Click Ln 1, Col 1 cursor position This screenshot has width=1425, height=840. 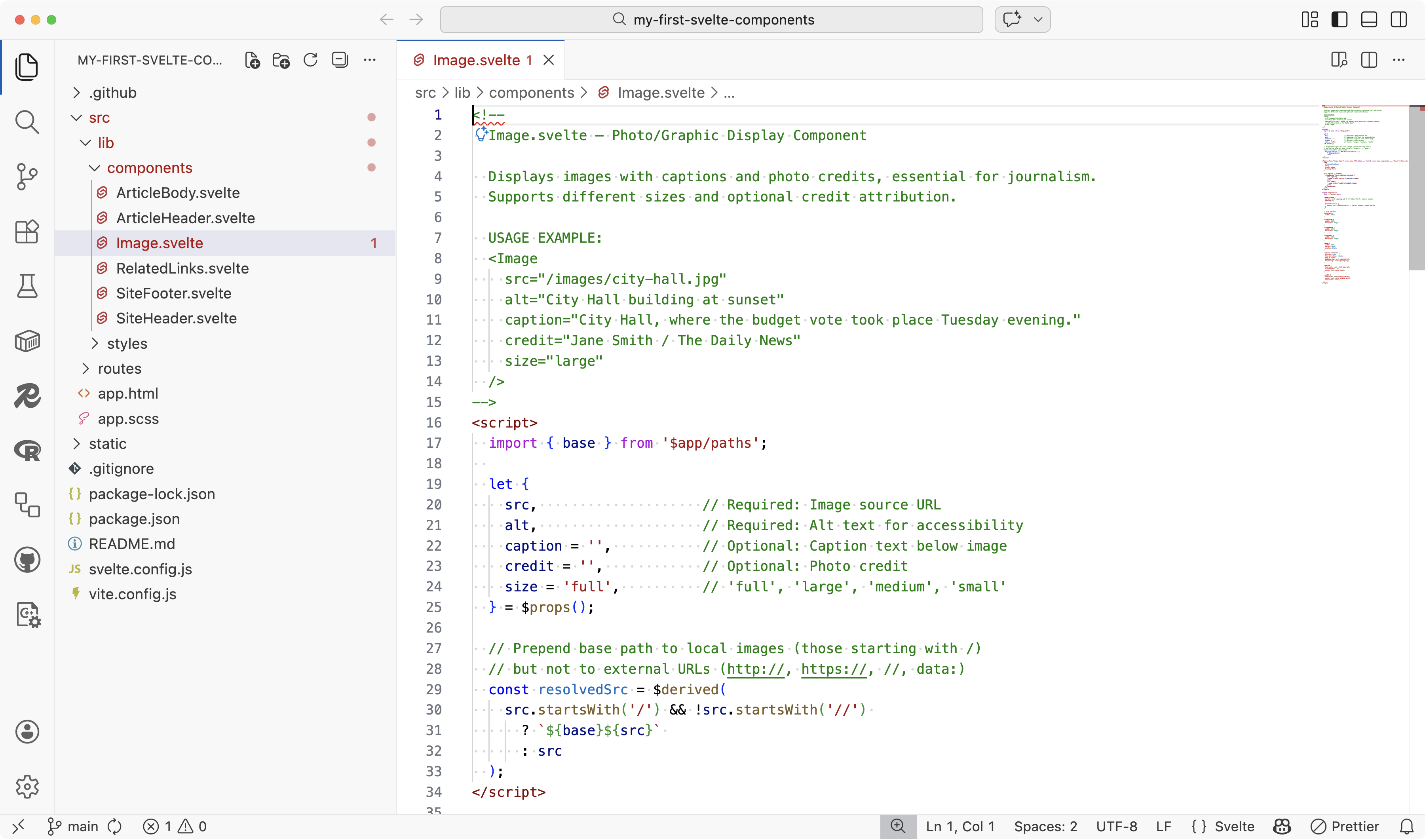coord(960,827)
